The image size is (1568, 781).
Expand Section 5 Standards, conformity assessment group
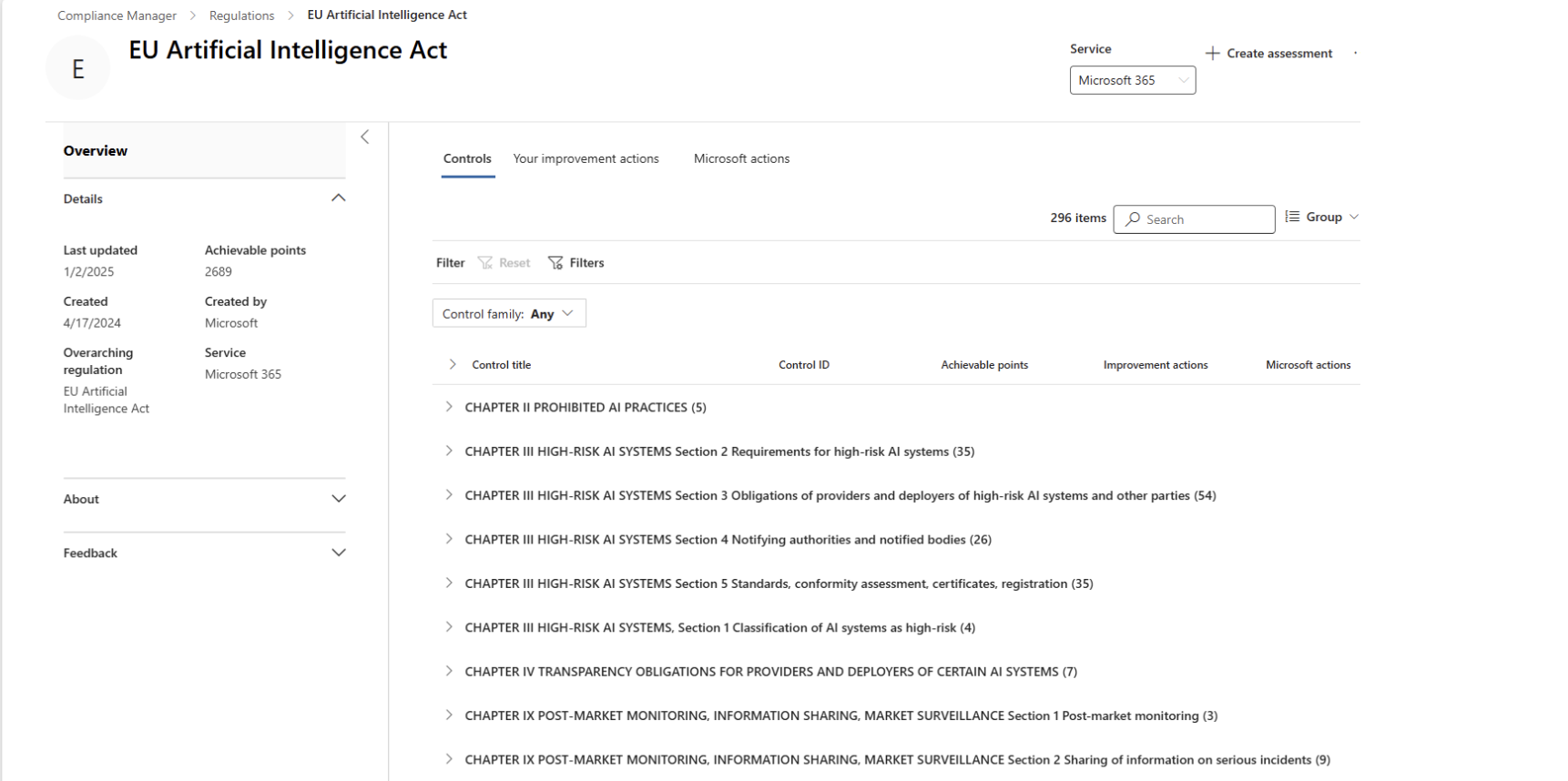click(x=449, y=583)
